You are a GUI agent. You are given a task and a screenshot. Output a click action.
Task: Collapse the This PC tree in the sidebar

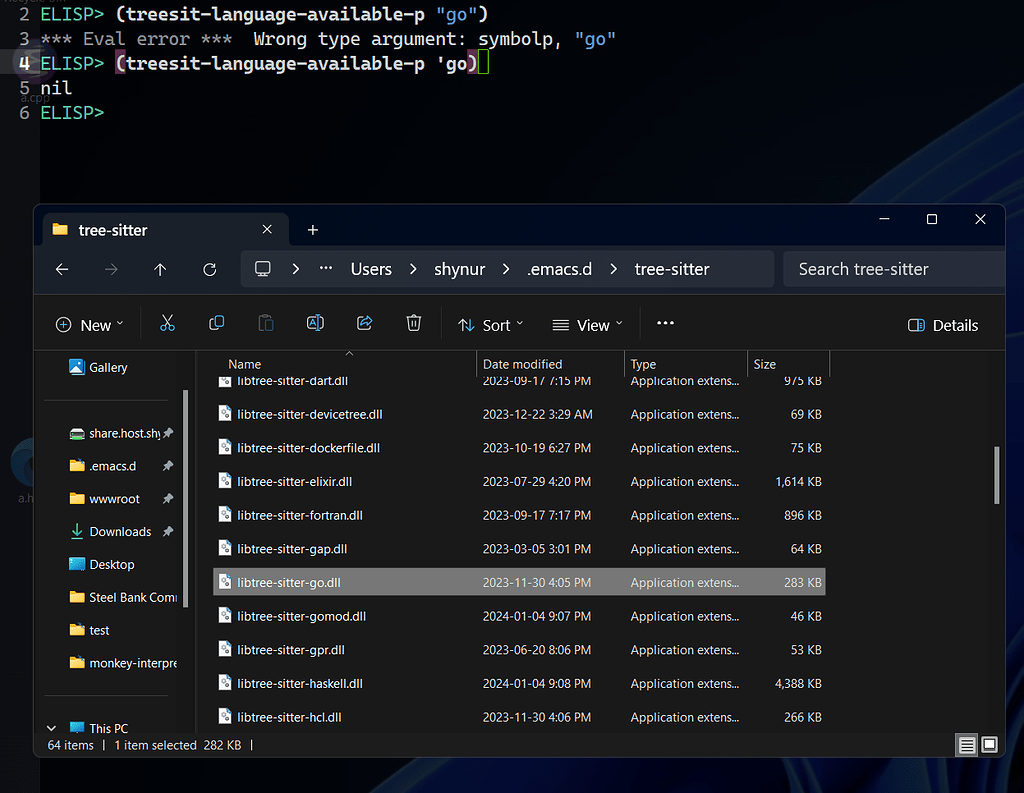51,727
